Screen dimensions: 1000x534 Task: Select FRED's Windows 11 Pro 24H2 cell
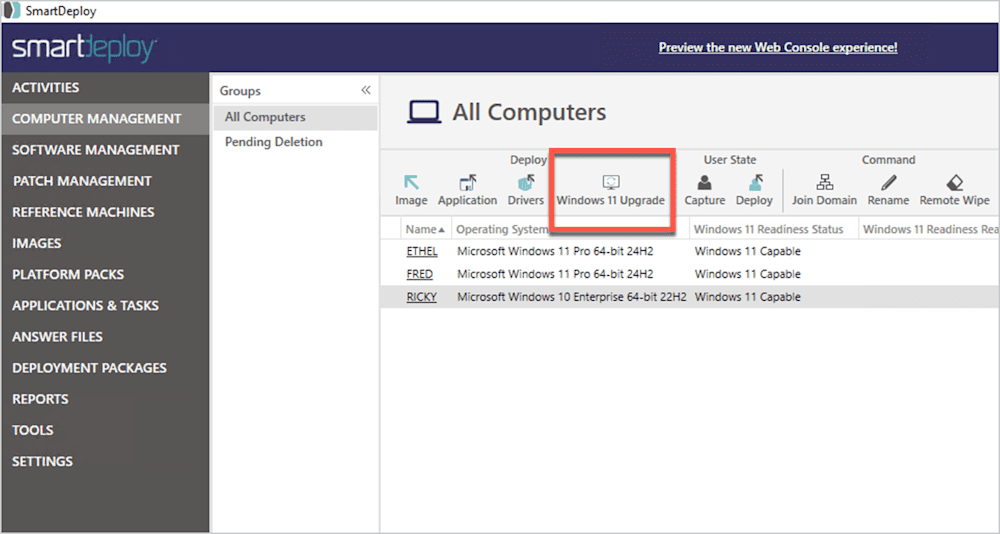pyautogui.click(x=555, y=274)
